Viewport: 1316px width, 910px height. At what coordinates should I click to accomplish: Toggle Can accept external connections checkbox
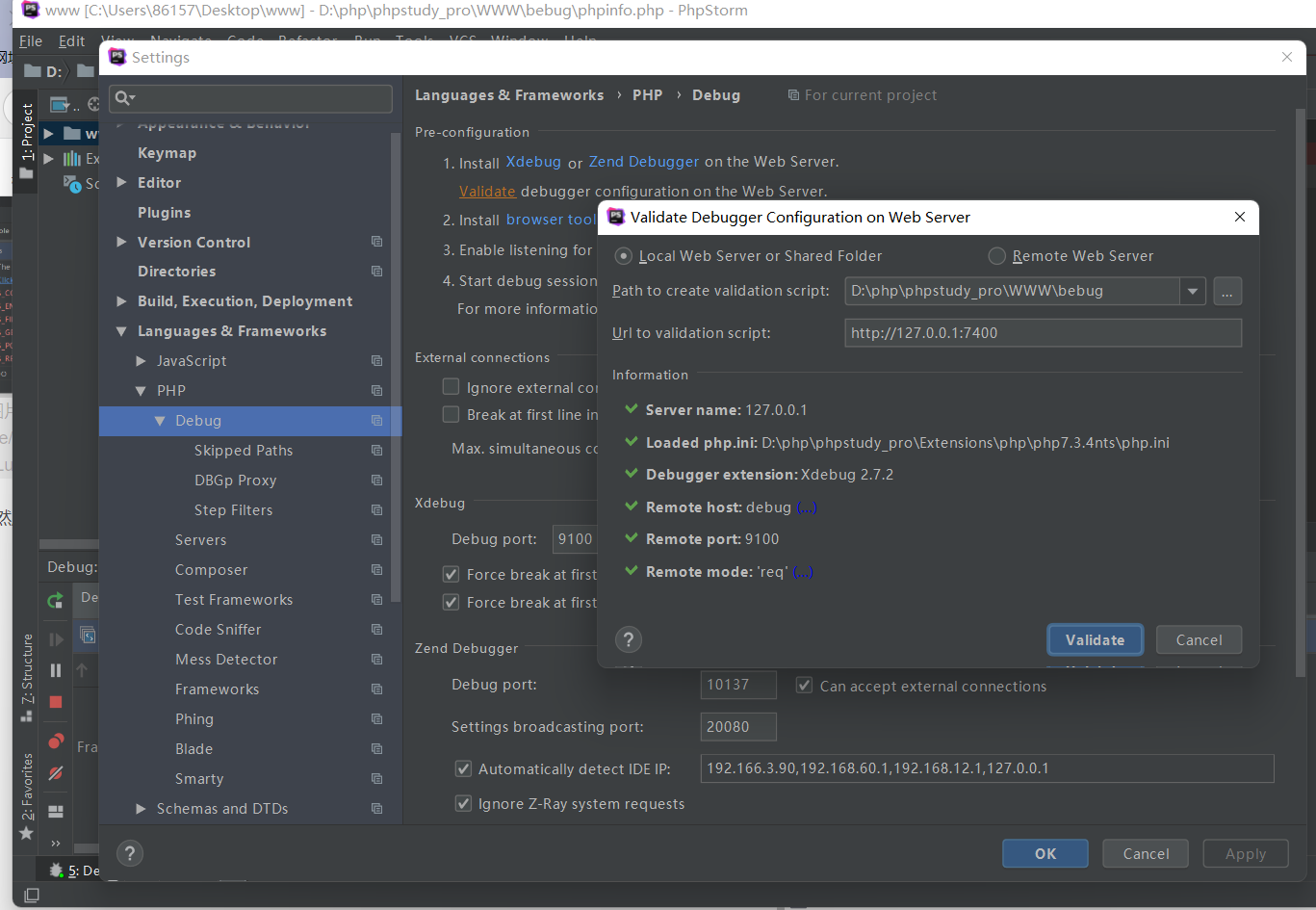804,686
